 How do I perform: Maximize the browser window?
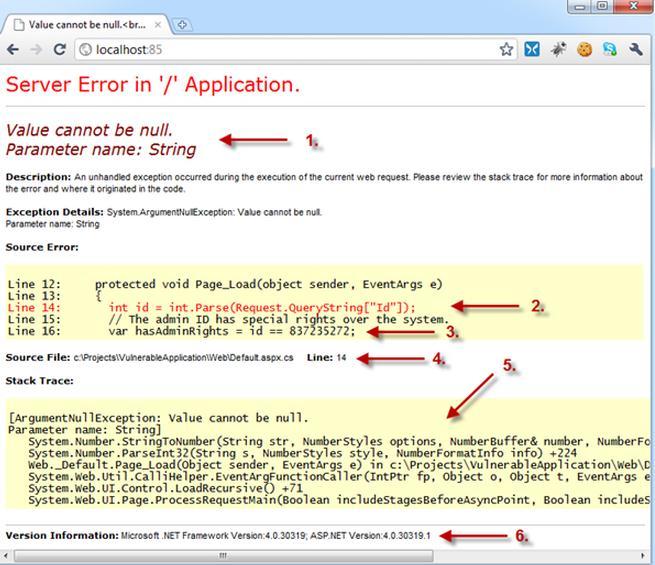coord(602,6)
